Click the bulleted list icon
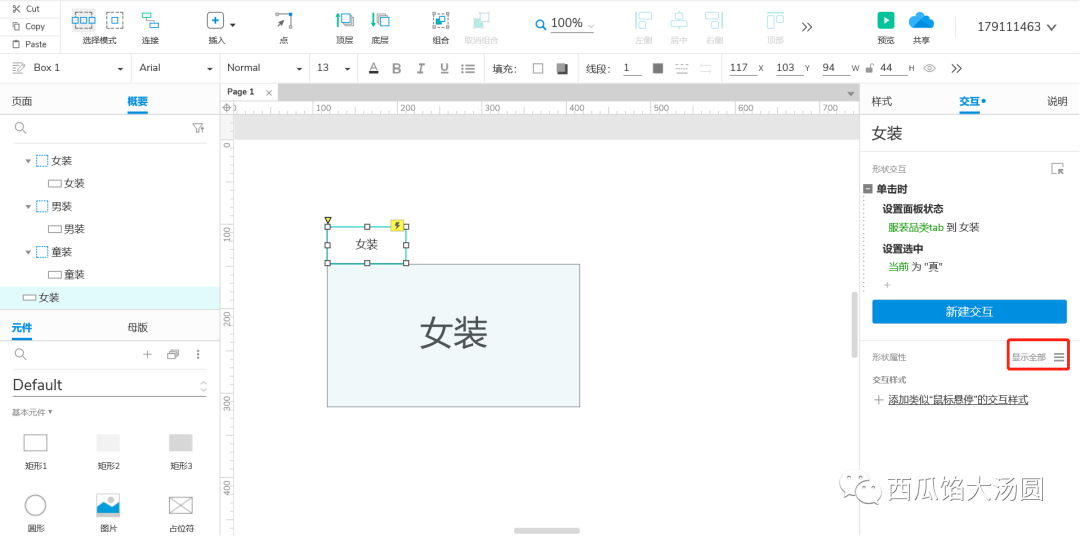Screen dimensions: 1080x536 pyautogui.click(x=468, y=68)
